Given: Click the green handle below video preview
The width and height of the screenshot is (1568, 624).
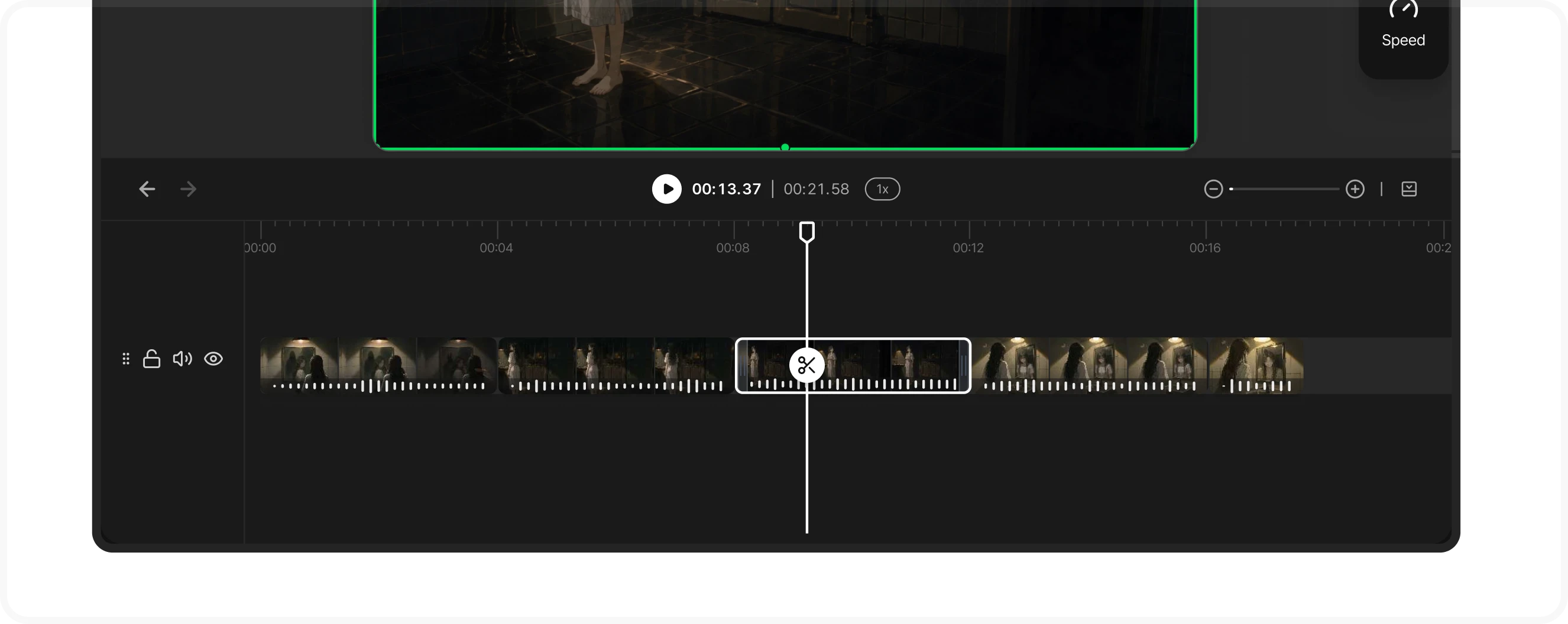Looking at the screenshot, I should (x=785, y=148).
